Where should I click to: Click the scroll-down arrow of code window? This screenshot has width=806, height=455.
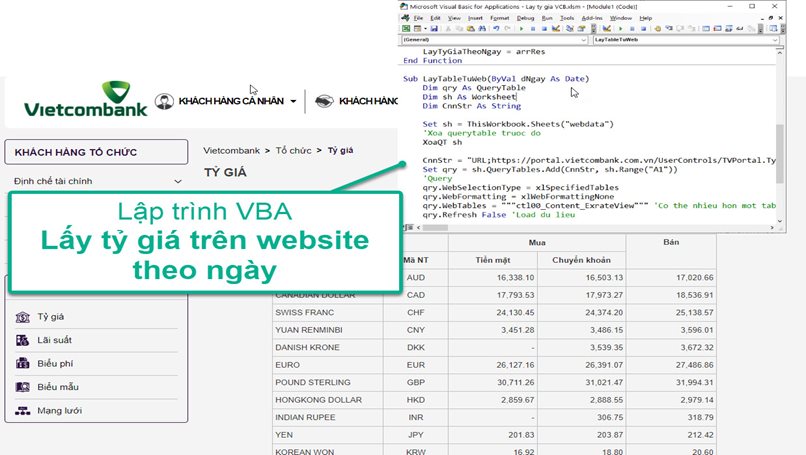(x=780, y=221)
